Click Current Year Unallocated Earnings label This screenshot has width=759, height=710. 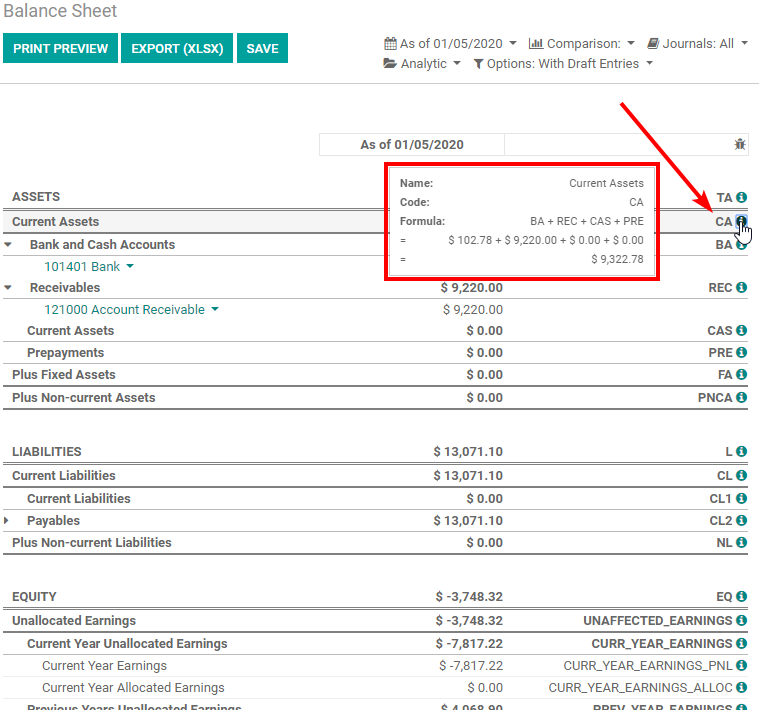(127, 644)
